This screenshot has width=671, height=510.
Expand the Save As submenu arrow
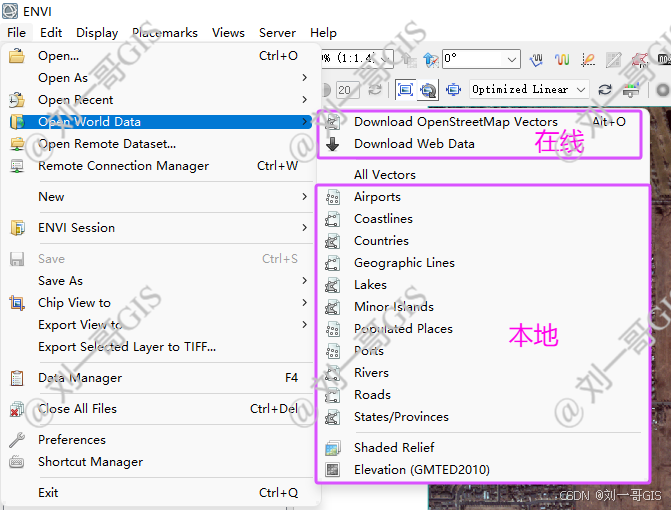pyautogui.click(x=305, y=280)
